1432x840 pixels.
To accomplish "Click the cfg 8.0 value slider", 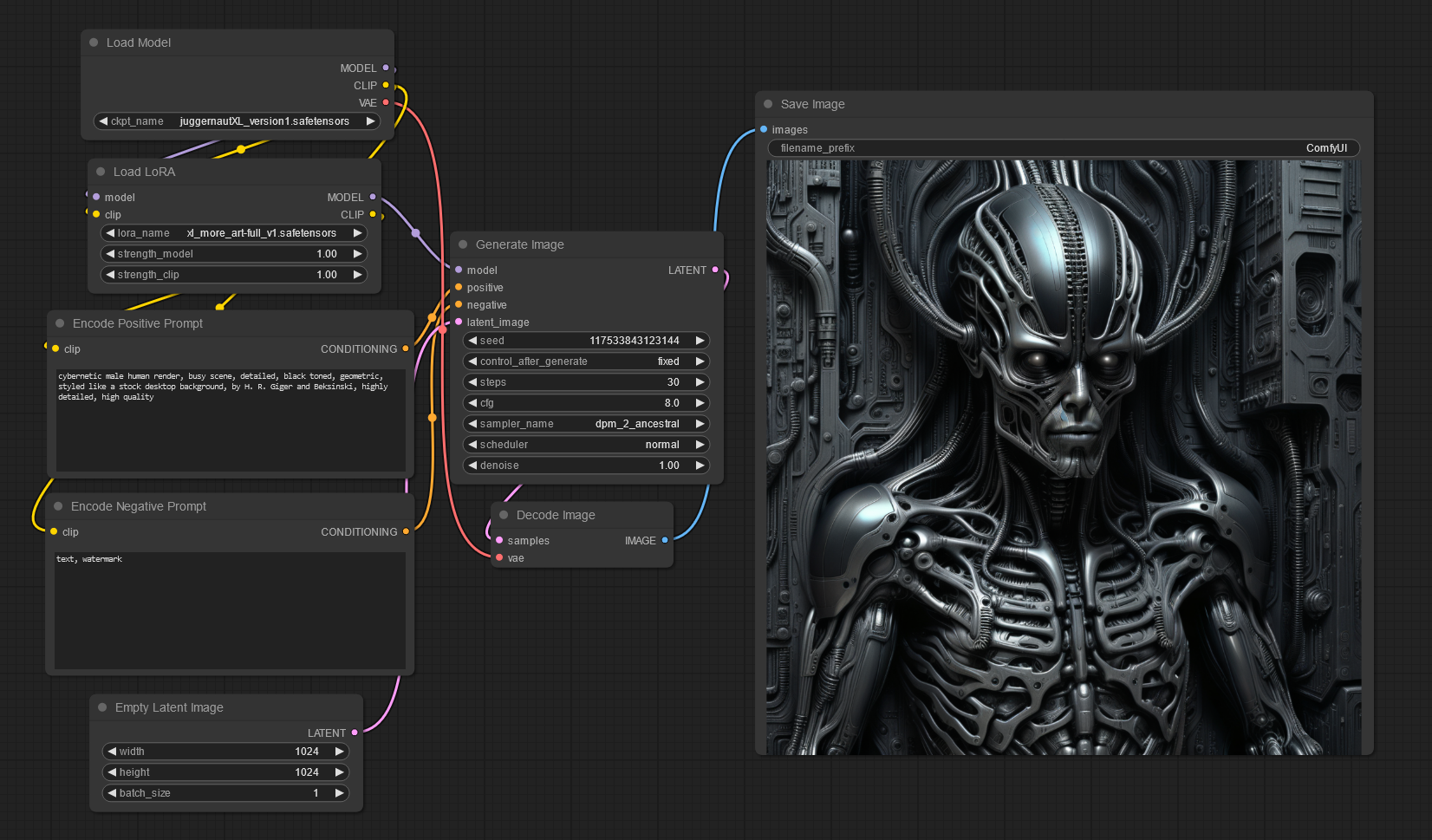I will pyautogui.click(x=587, y=403).
